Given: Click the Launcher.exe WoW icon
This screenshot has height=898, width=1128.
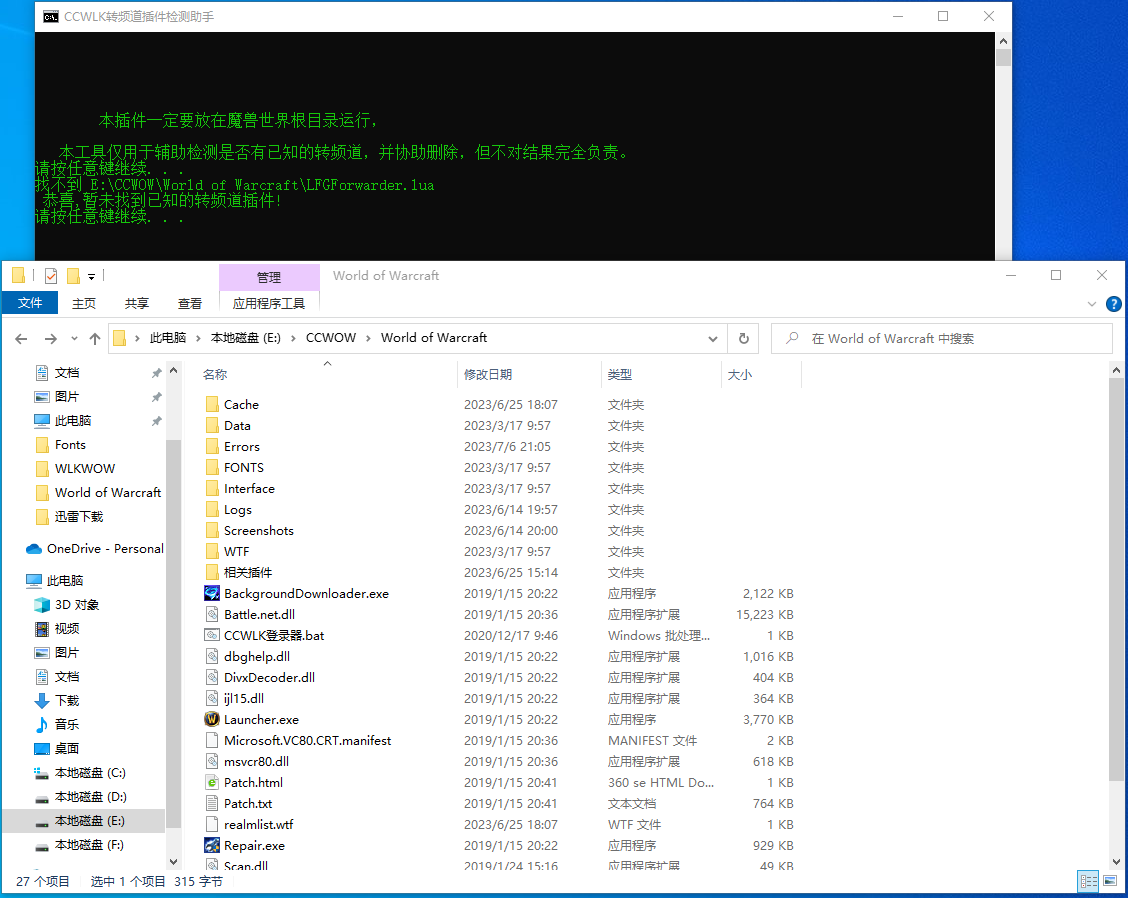Looking at the screenshot, I should [x=212, y=719].
